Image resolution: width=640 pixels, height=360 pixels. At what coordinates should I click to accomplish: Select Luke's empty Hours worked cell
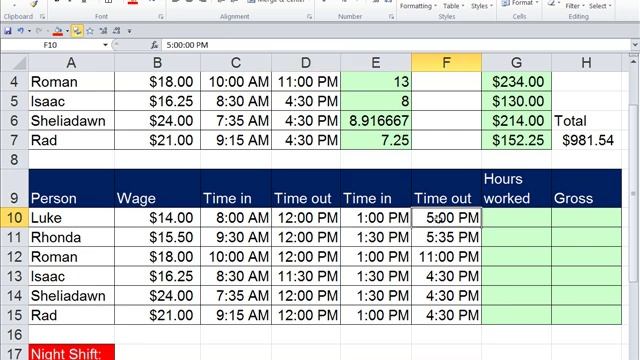pos(517,218)
